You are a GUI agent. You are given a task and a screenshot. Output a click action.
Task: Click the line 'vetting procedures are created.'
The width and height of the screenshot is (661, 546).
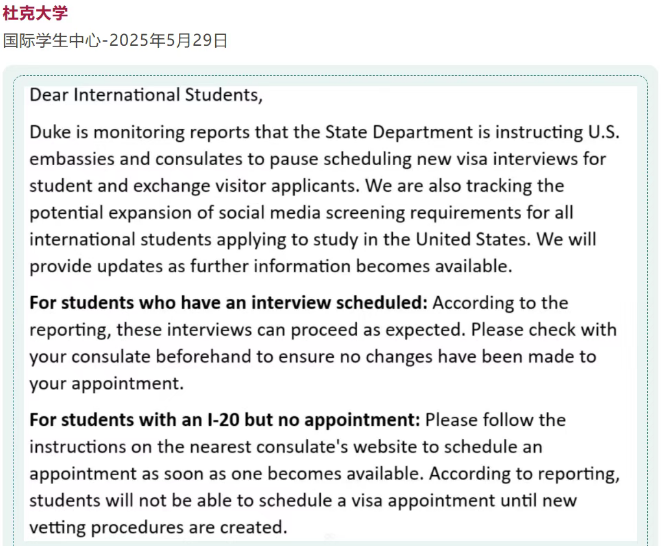tap(159, 527)
